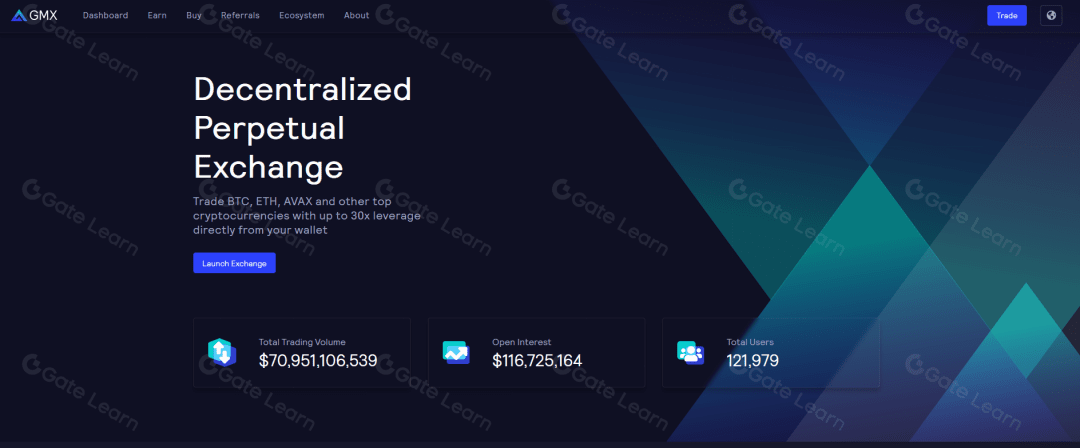Navigate to Referrals
The image size is (1080, 448).
point(240,15)
